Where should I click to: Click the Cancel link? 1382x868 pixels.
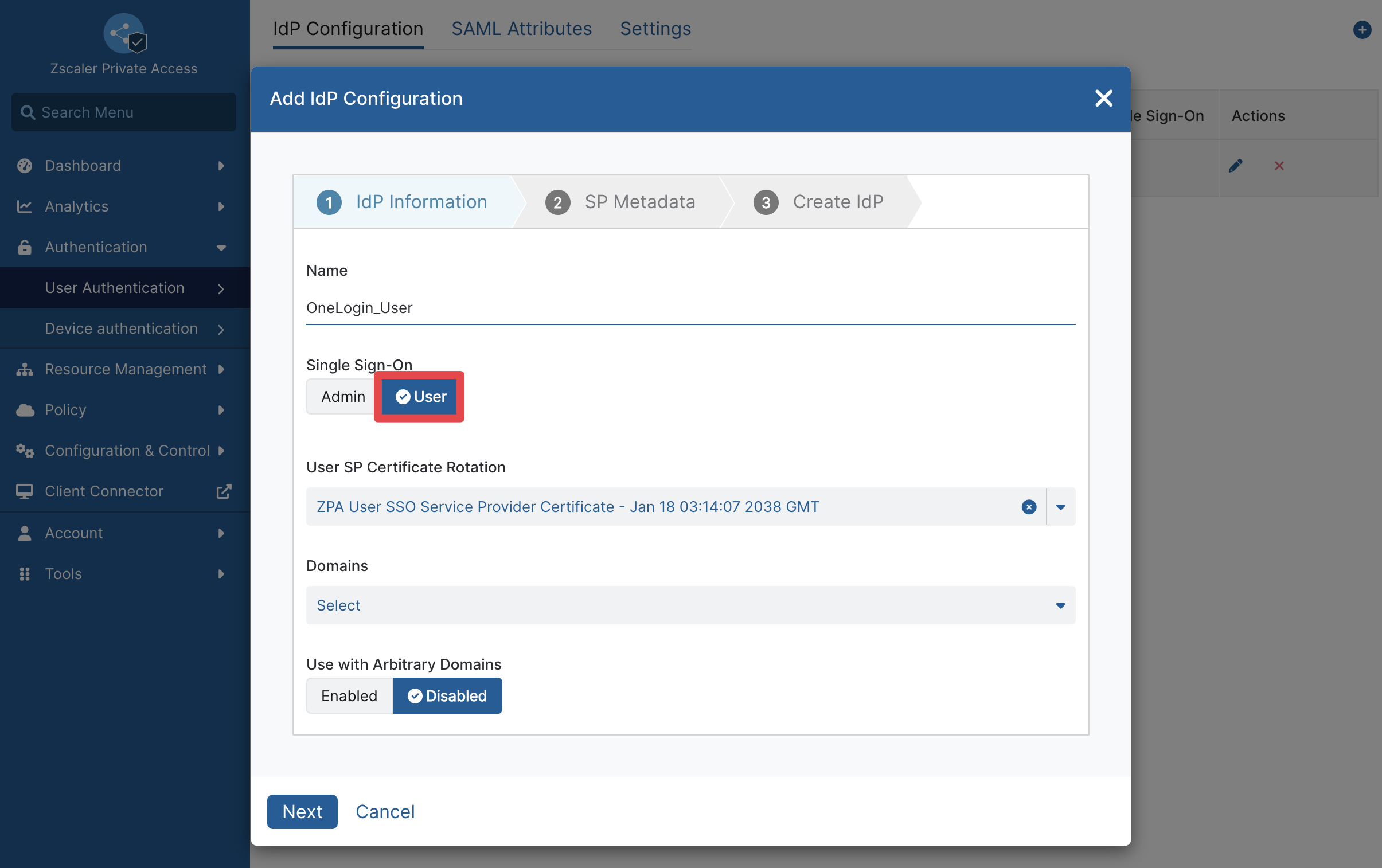coord(385,812)
